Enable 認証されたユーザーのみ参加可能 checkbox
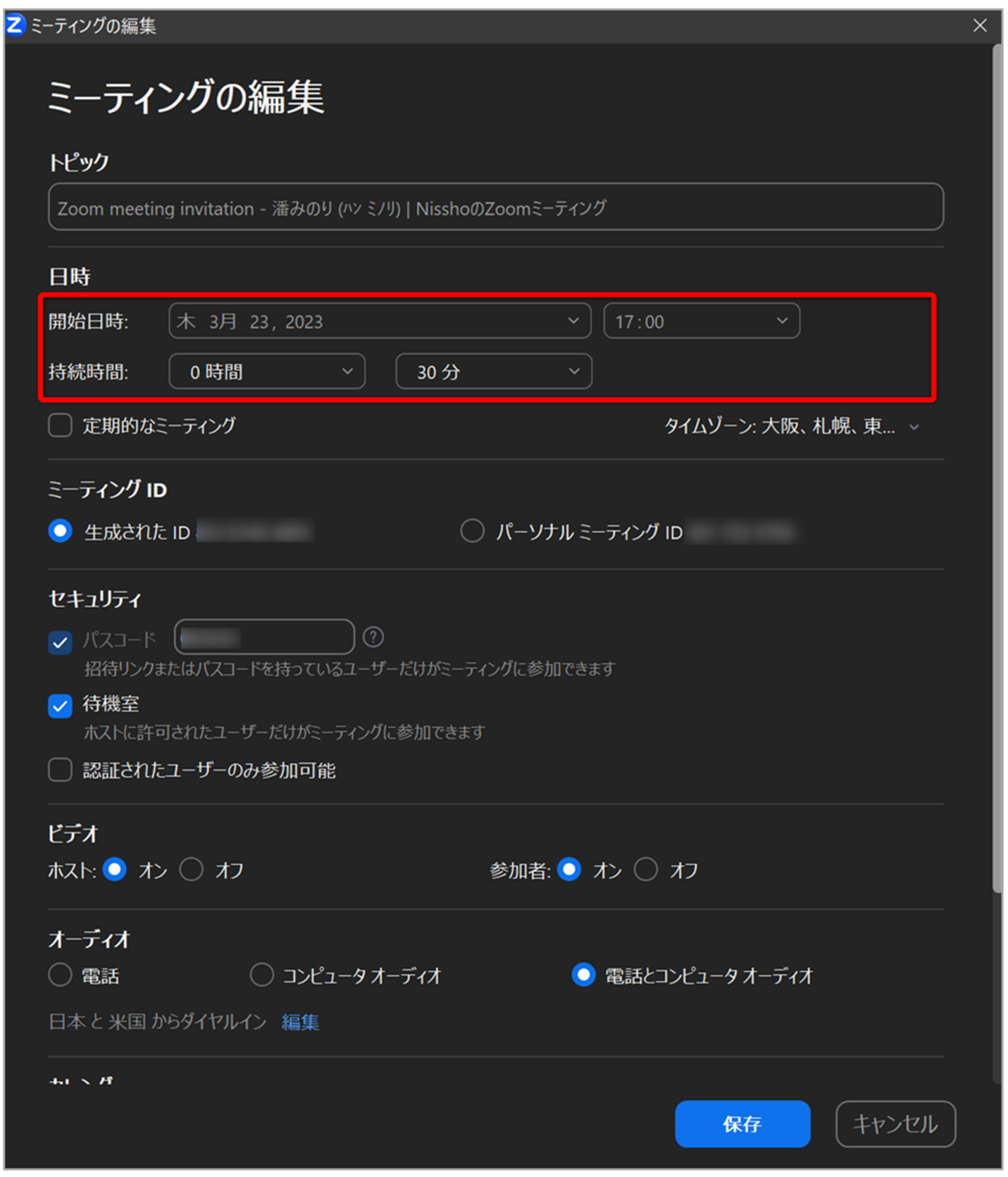Image resolution: width=1008 pixels, height=1177 pixels. [x=61, y=770]
